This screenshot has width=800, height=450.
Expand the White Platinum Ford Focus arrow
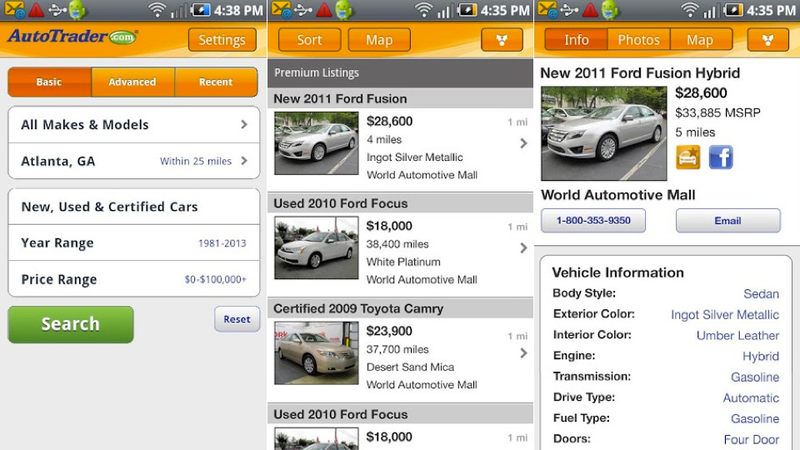point(523,248)
